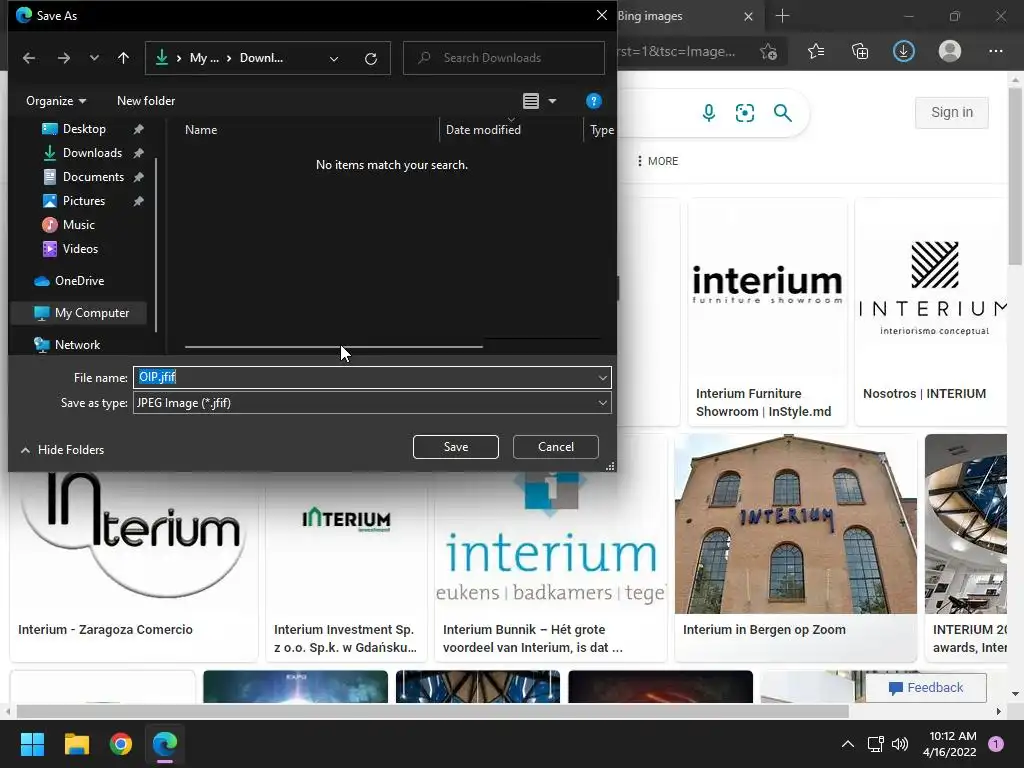
Task: Select Network in navigation pane
Action: [77, 345]
